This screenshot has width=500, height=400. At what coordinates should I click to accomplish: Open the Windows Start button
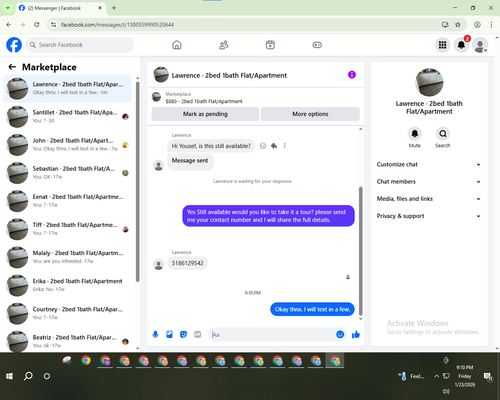9,376
